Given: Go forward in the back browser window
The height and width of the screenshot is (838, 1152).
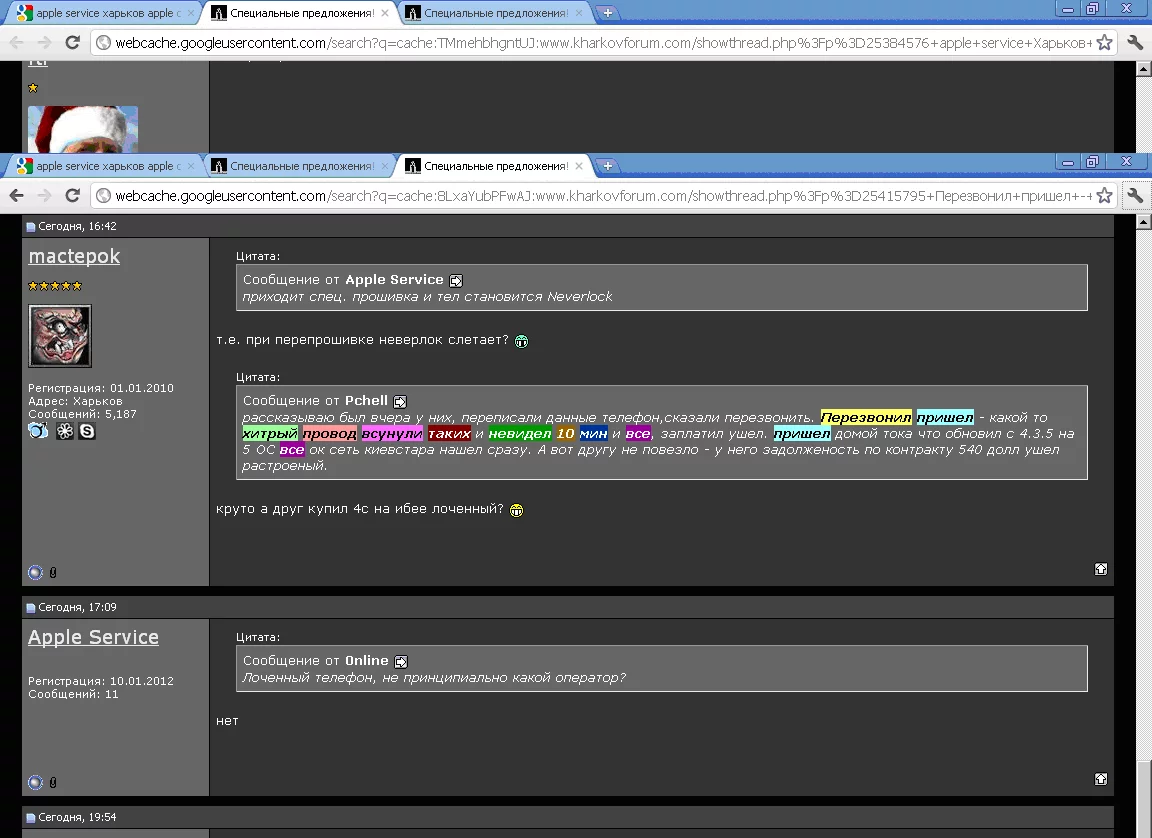Looking at the screenshot, I should point(44,43).
